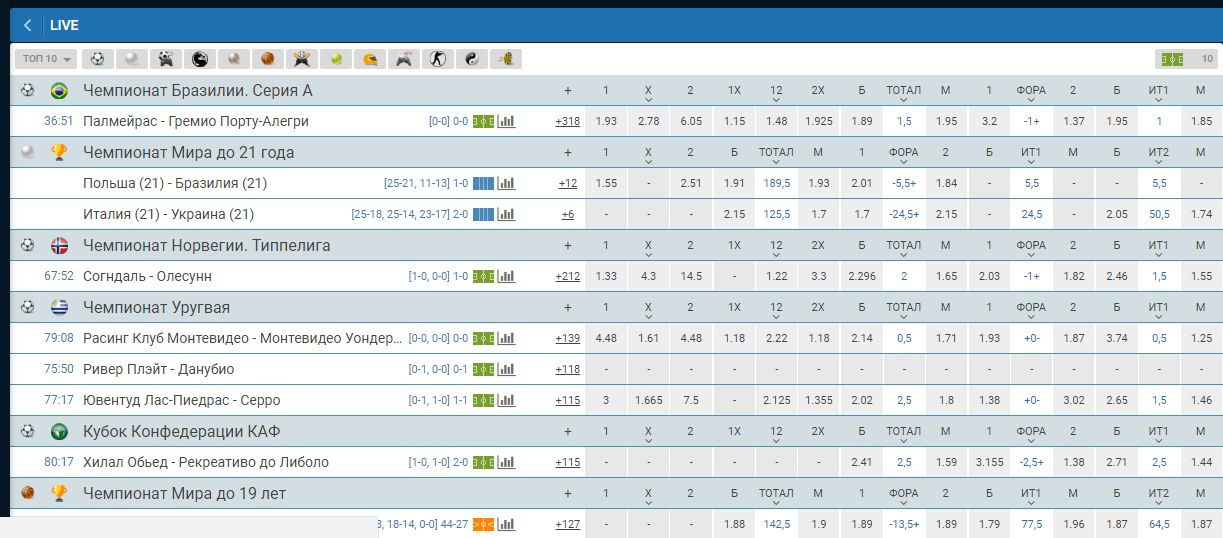Open live court for Польша (21) - Бразилия (21)
This screenshot has width=1223, height=538.
click(x=484, y=183)
